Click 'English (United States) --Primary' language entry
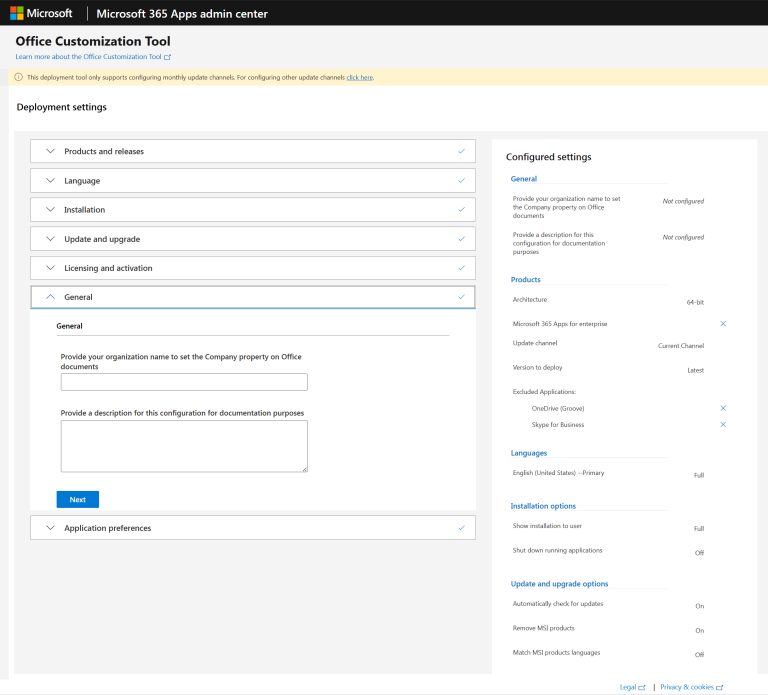 point(558,473)
